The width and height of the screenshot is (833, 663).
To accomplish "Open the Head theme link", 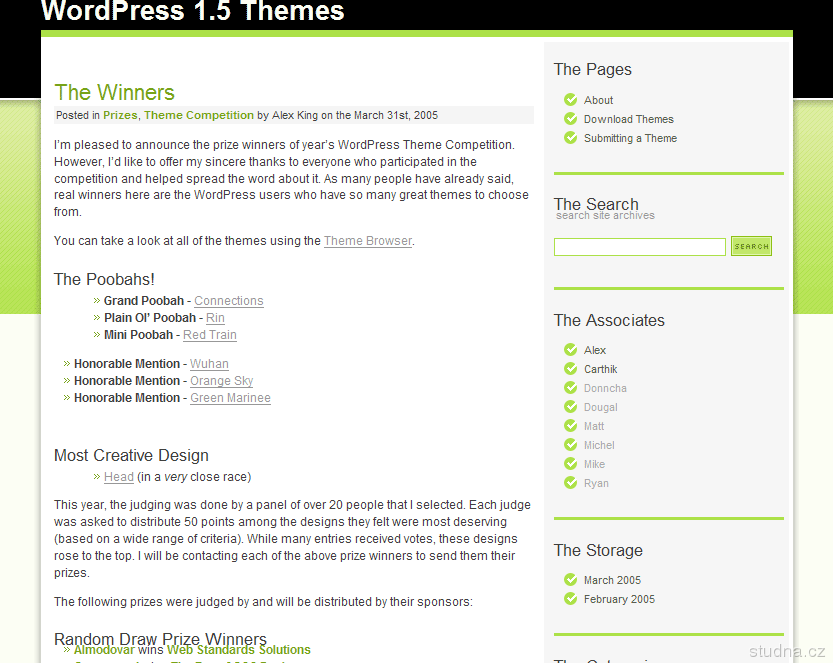I will point(118,477).
